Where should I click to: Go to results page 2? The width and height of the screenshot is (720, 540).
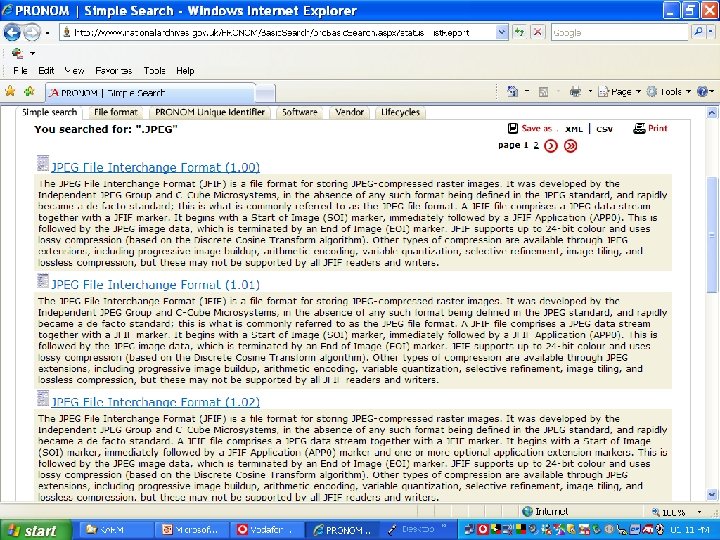pos(536,146)
